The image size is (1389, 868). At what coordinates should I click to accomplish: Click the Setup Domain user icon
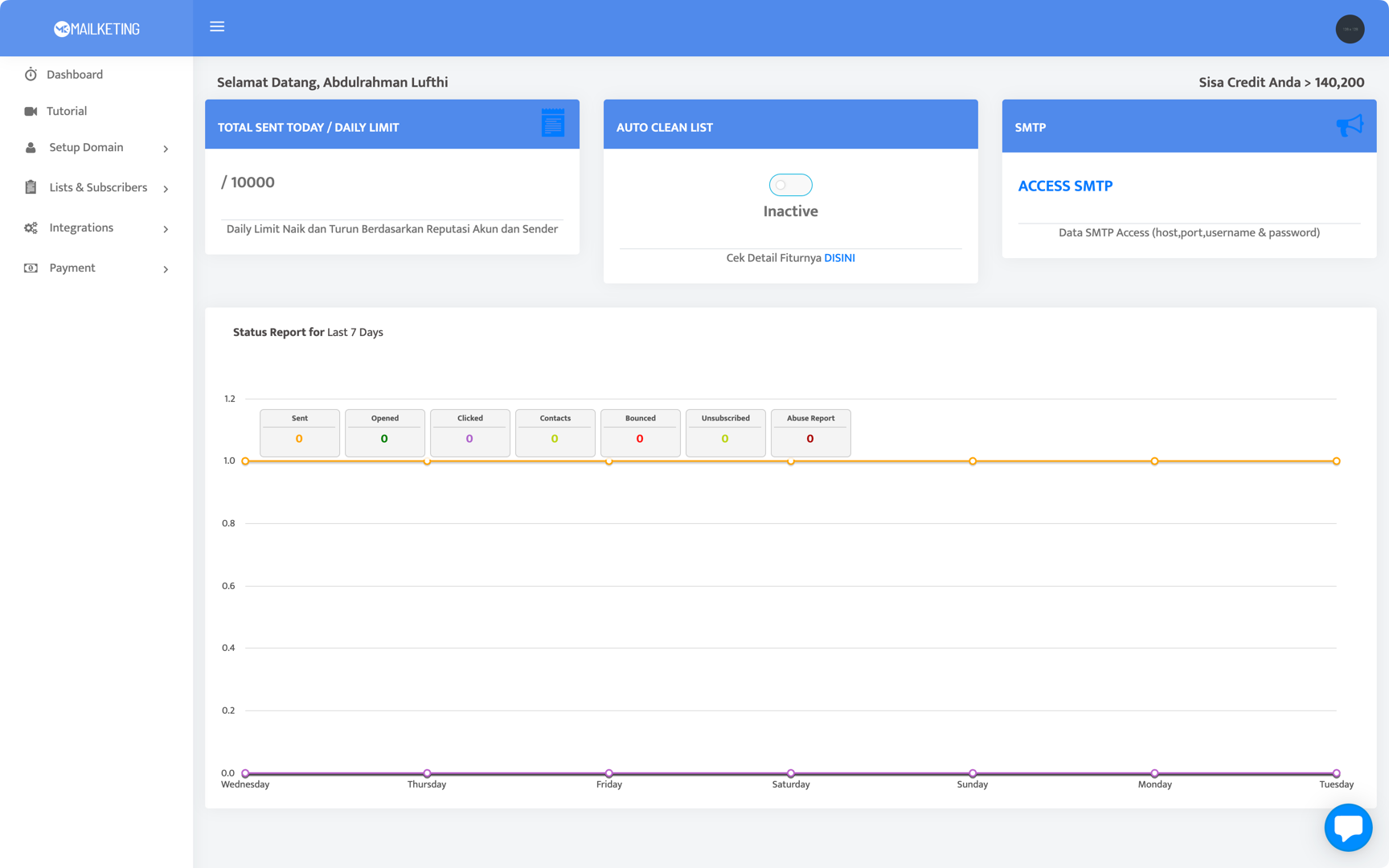pyautogui.click(x=30, y=147)
